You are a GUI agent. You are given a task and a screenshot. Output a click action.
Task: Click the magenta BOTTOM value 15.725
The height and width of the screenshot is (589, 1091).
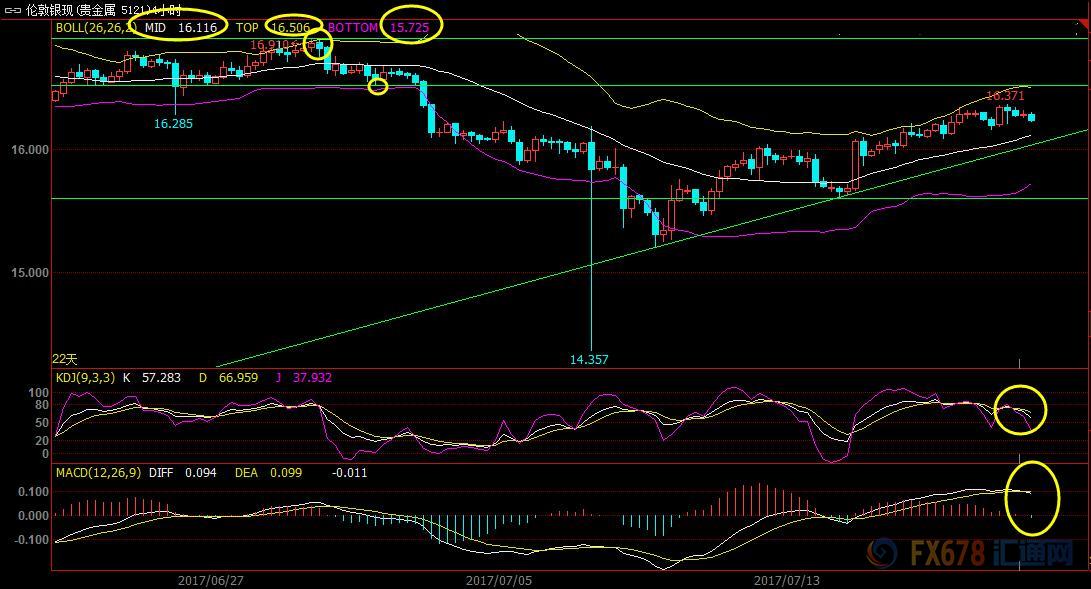point(413,28)
